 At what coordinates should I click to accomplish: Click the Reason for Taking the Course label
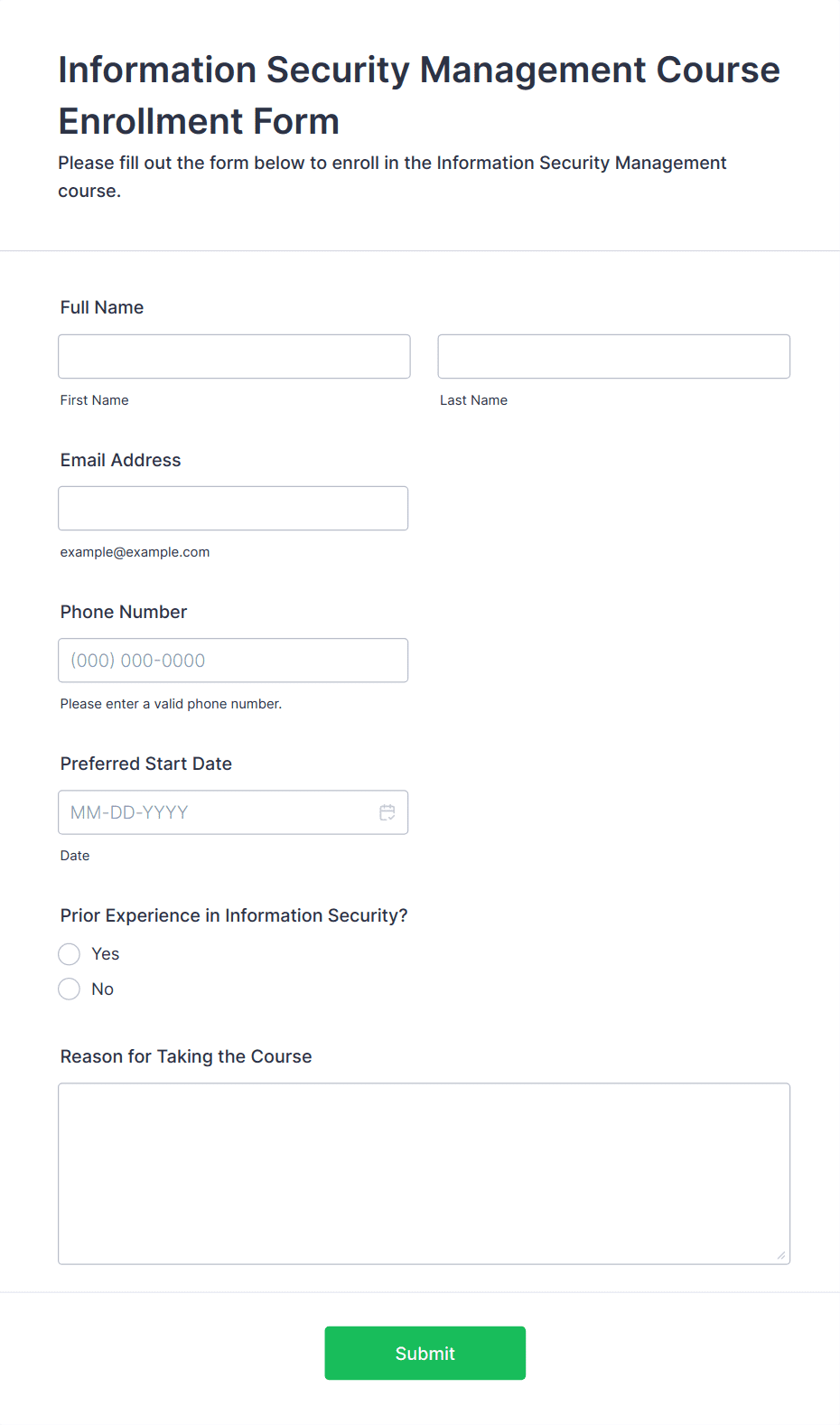click(x=186, y=1056)
